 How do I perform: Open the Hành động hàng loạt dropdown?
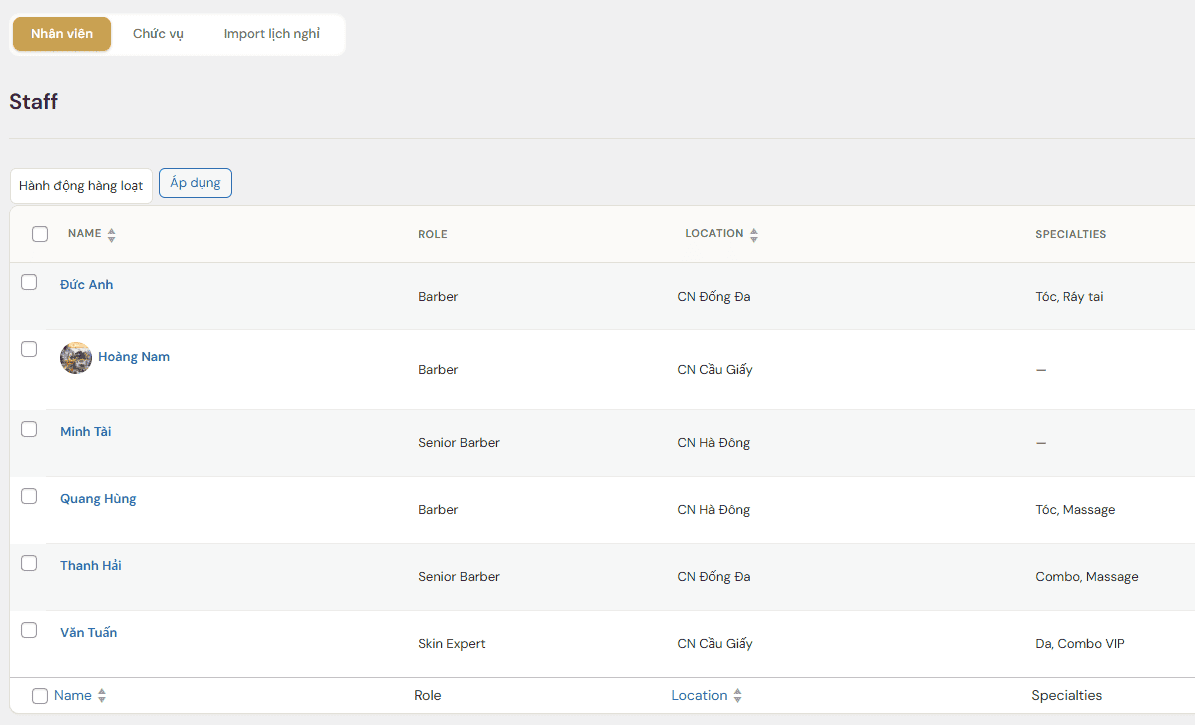(81, 186)
